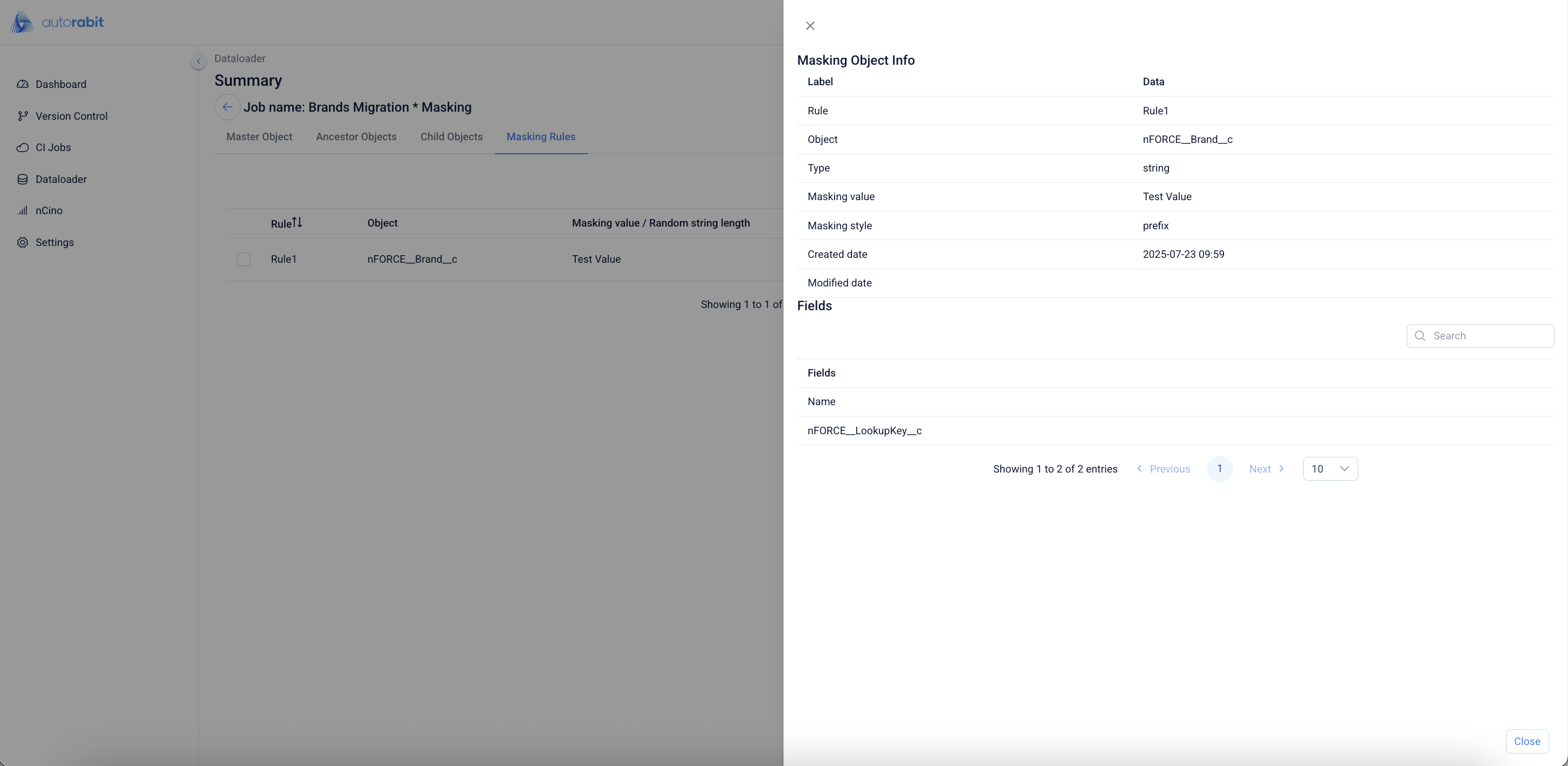Click page number 1 in pagination
Viewport: 1568px width, 766px height.
(x=1219, y=469)
